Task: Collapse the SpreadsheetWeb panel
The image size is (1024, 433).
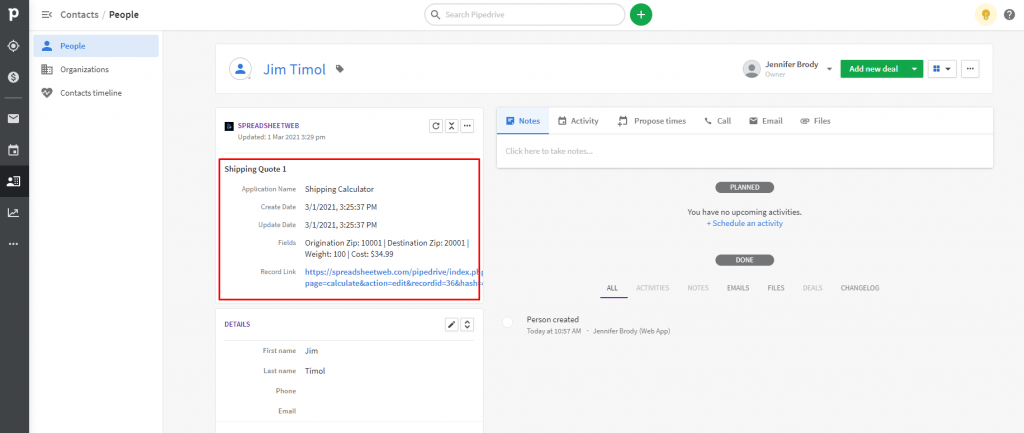Action: click(x=451, y=126)
